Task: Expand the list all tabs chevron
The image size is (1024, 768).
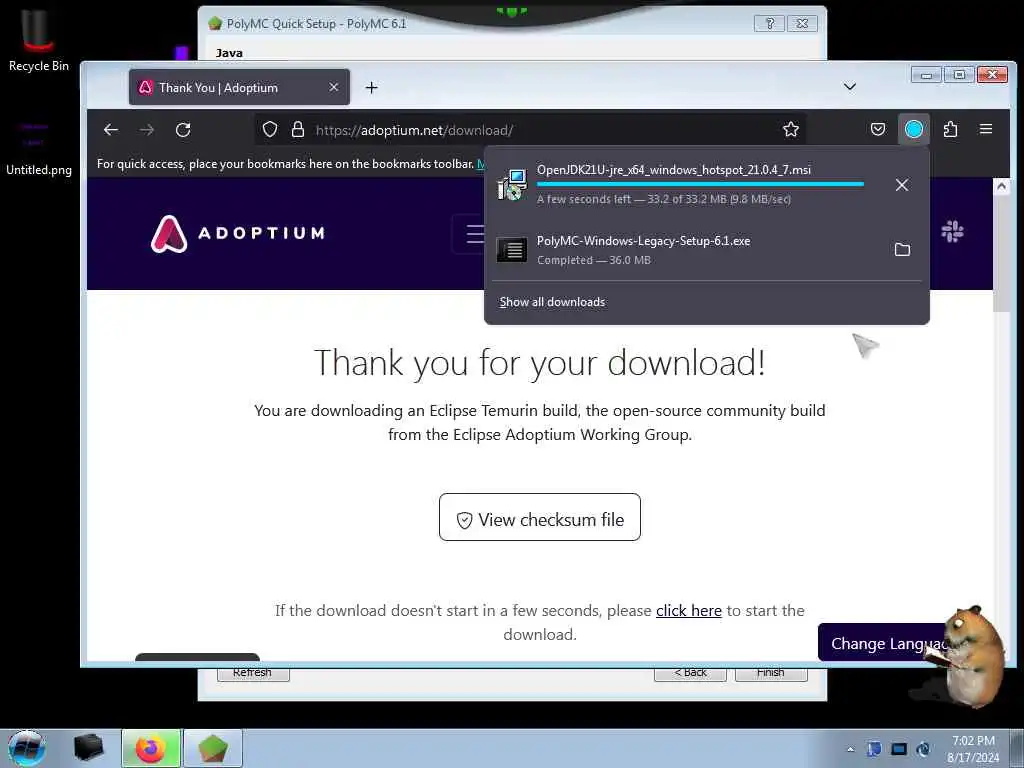Action: 850,87
